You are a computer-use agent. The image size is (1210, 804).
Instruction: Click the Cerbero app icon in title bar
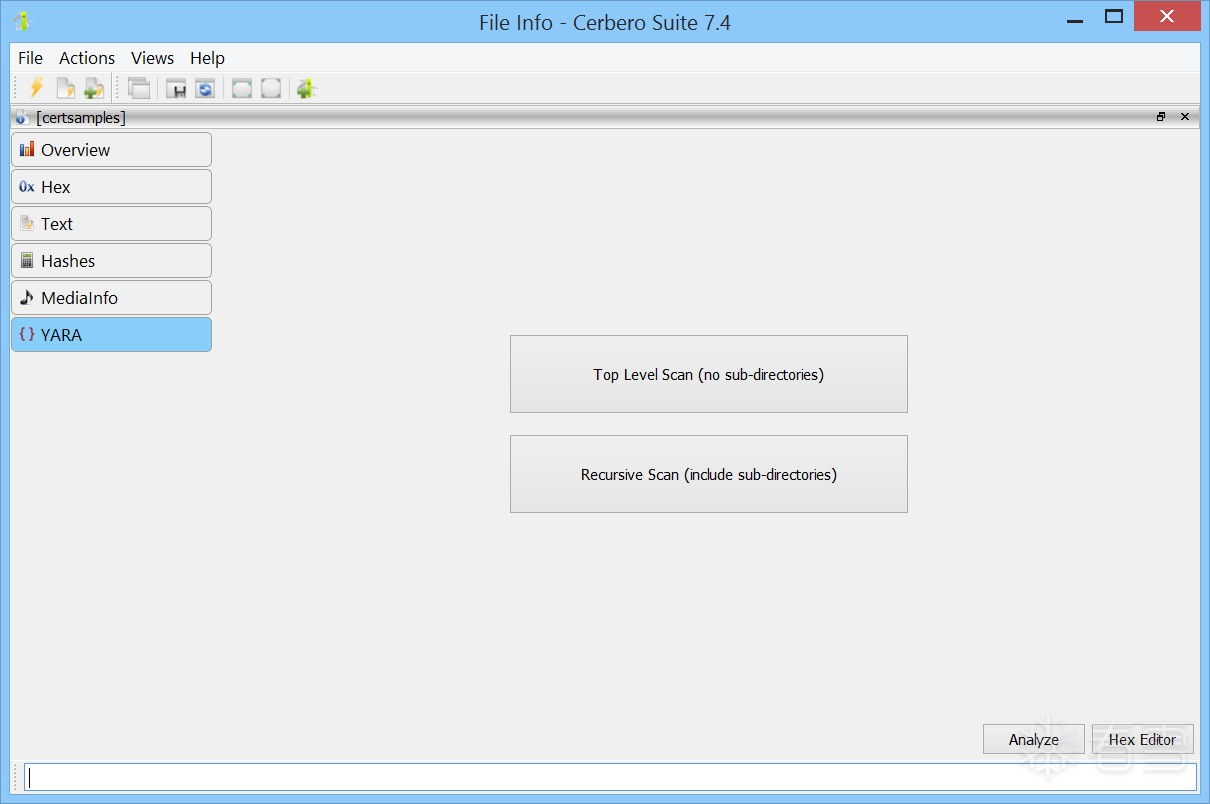pyautogui.click(x=22, y=21)
